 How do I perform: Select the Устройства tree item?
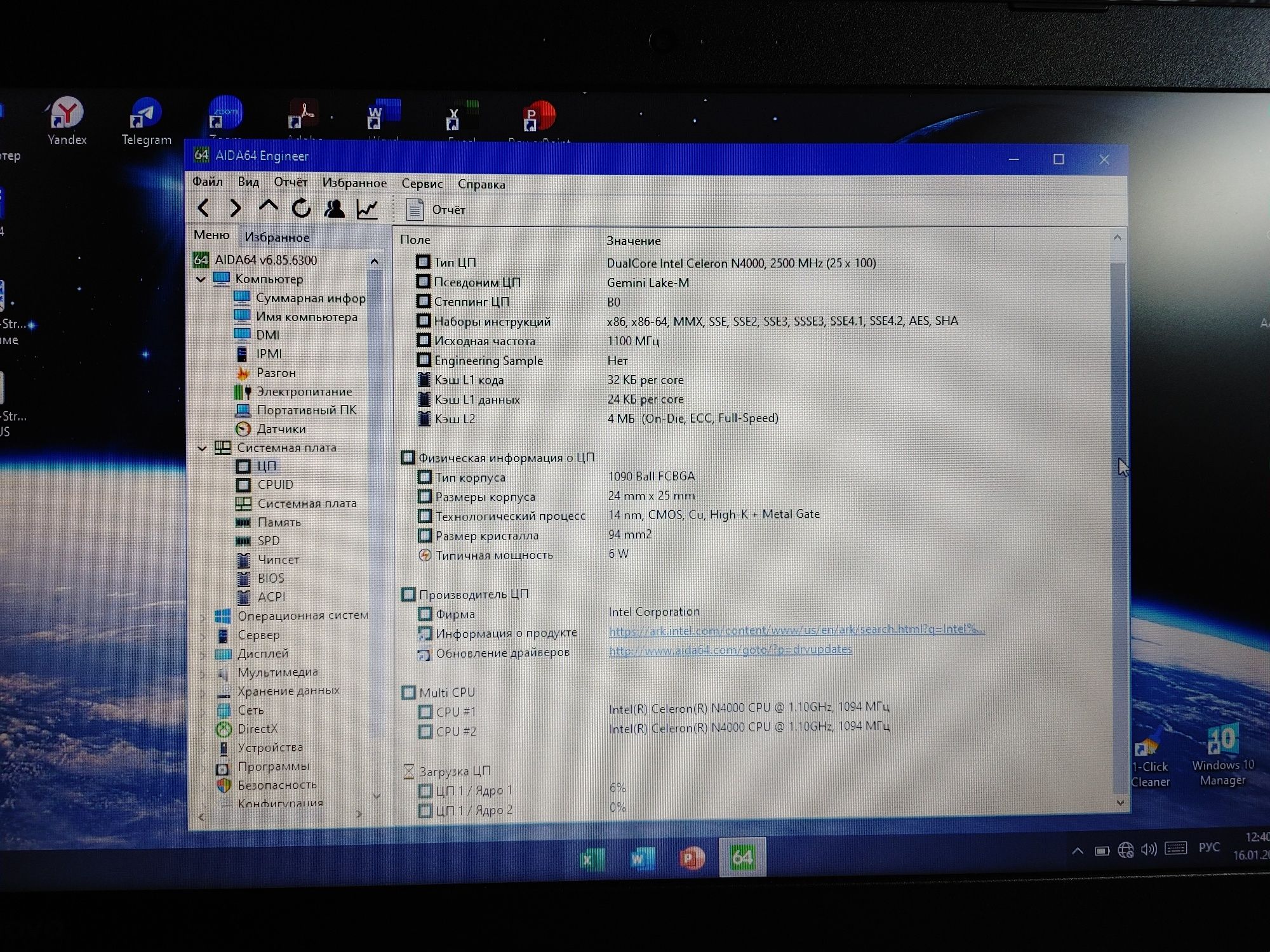[x=260, y=748]
